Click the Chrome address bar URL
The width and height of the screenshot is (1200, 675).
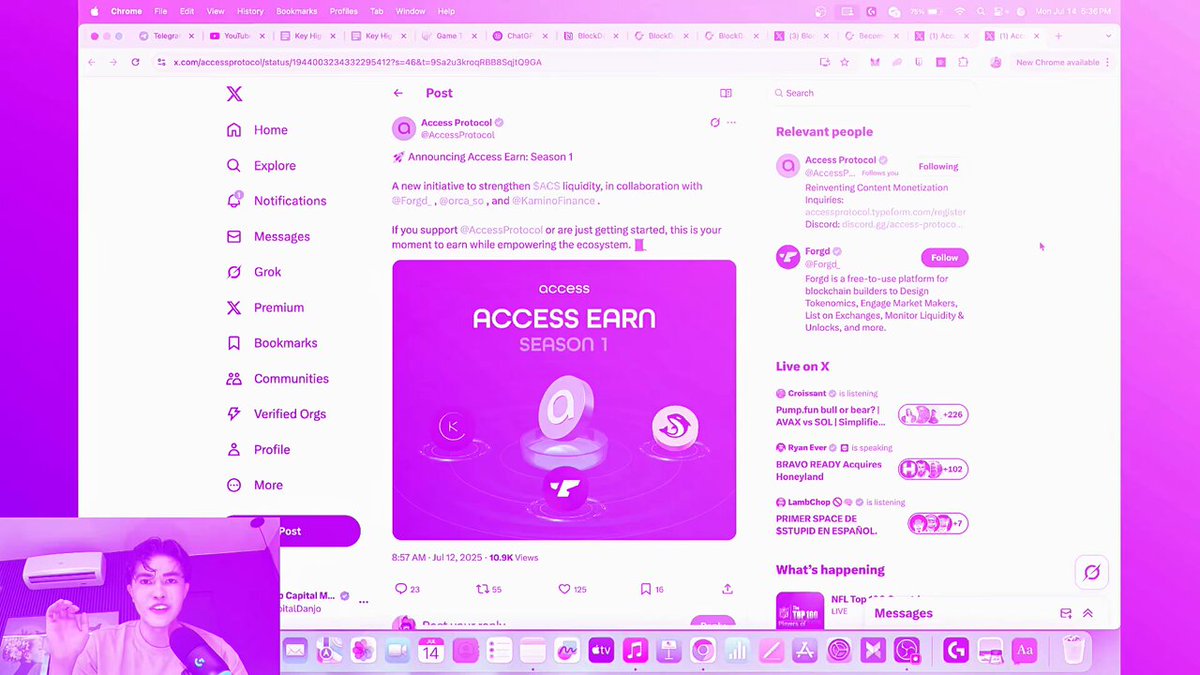357,62
